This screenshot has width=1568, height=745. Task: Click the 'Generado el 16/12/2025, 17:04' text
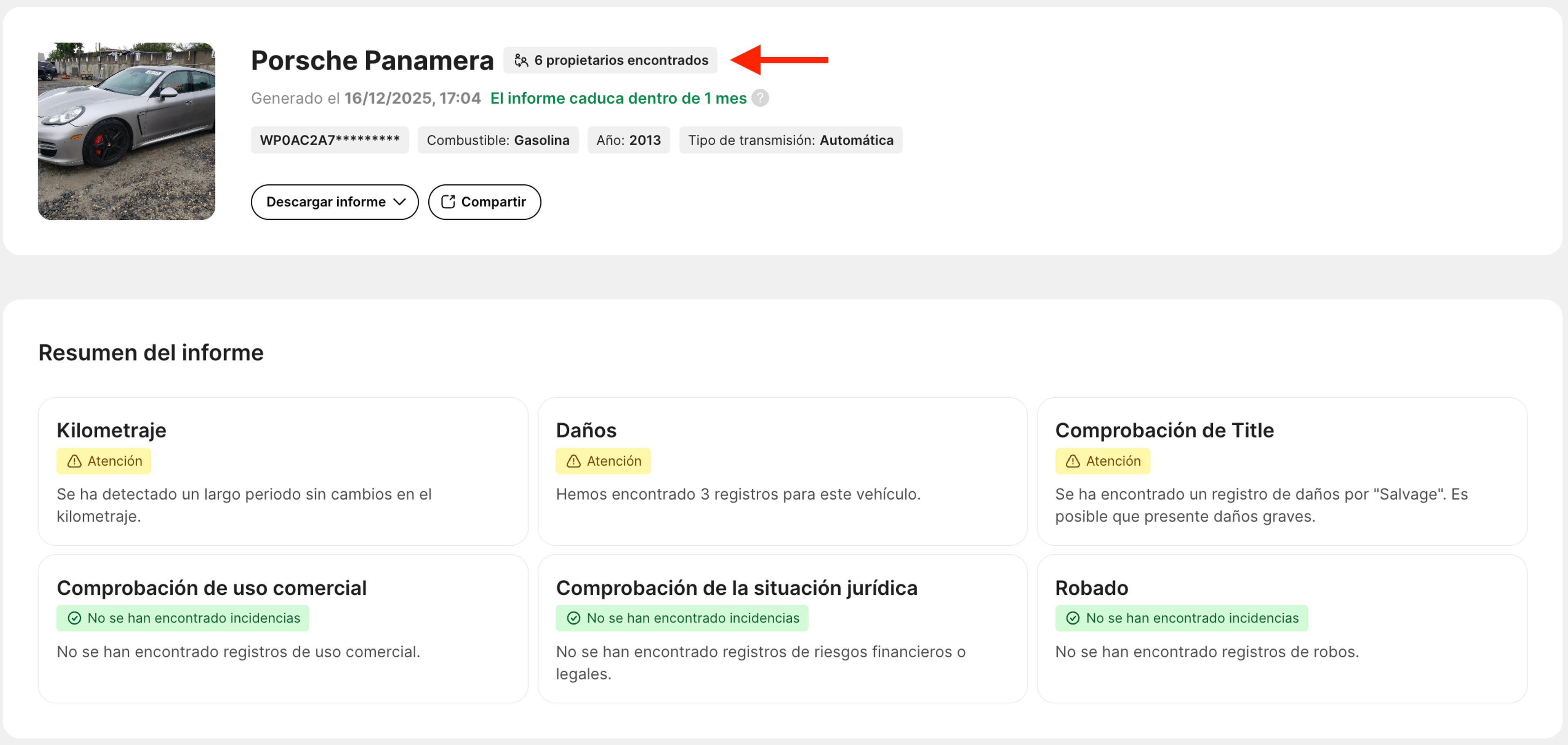(366, 98)
